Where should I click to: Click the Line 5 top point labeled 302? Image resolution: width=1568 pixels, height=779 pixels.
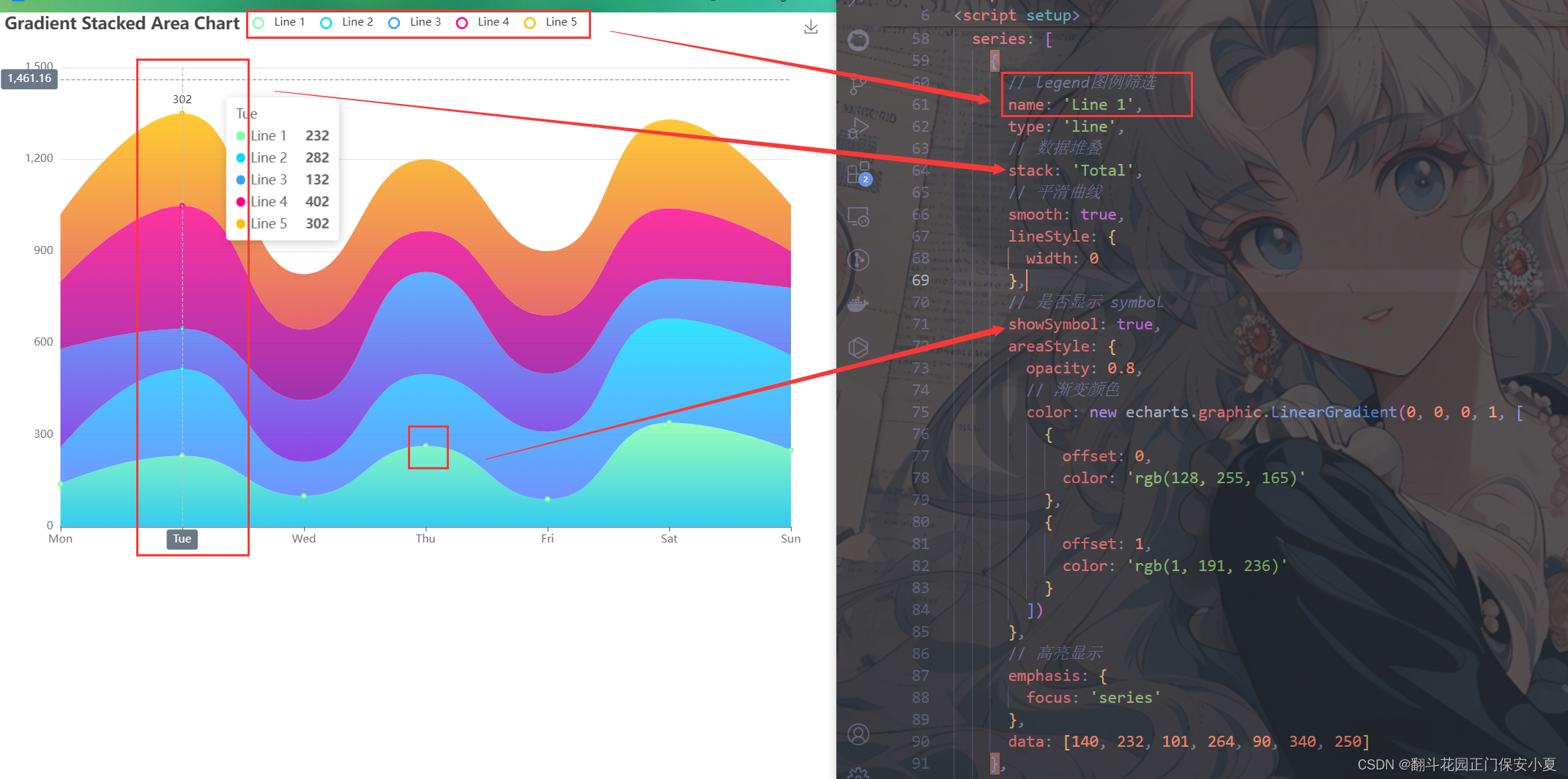pos(182,113)
